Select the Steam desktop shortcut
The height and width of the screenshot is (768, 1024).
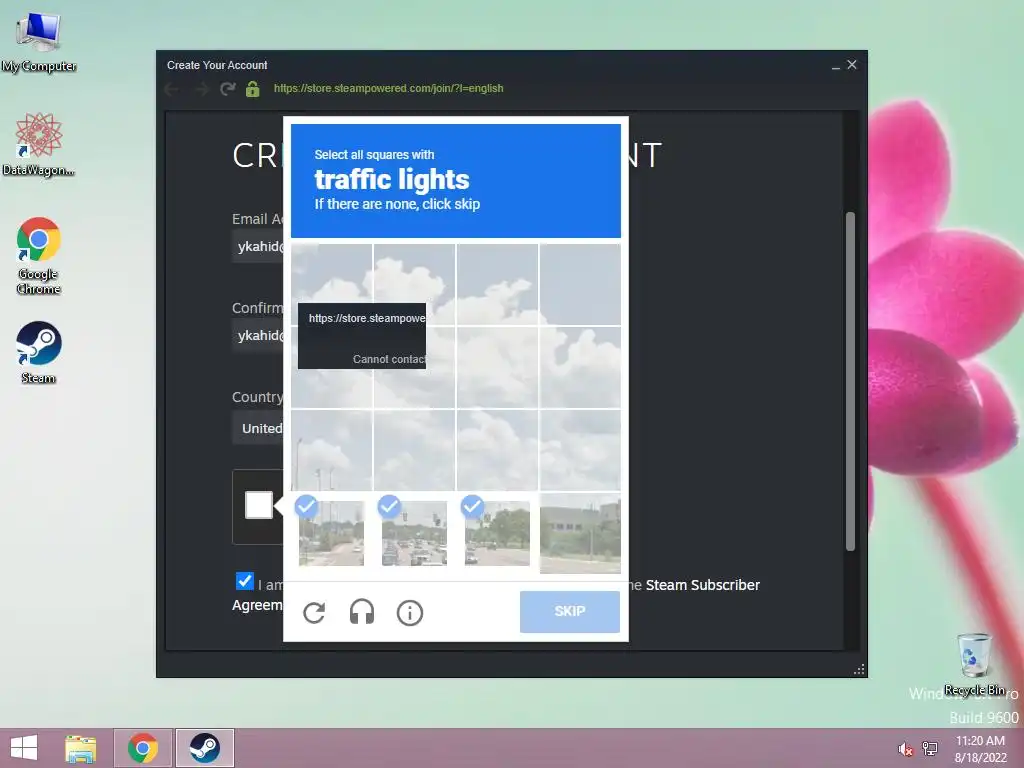click(39, 352)
